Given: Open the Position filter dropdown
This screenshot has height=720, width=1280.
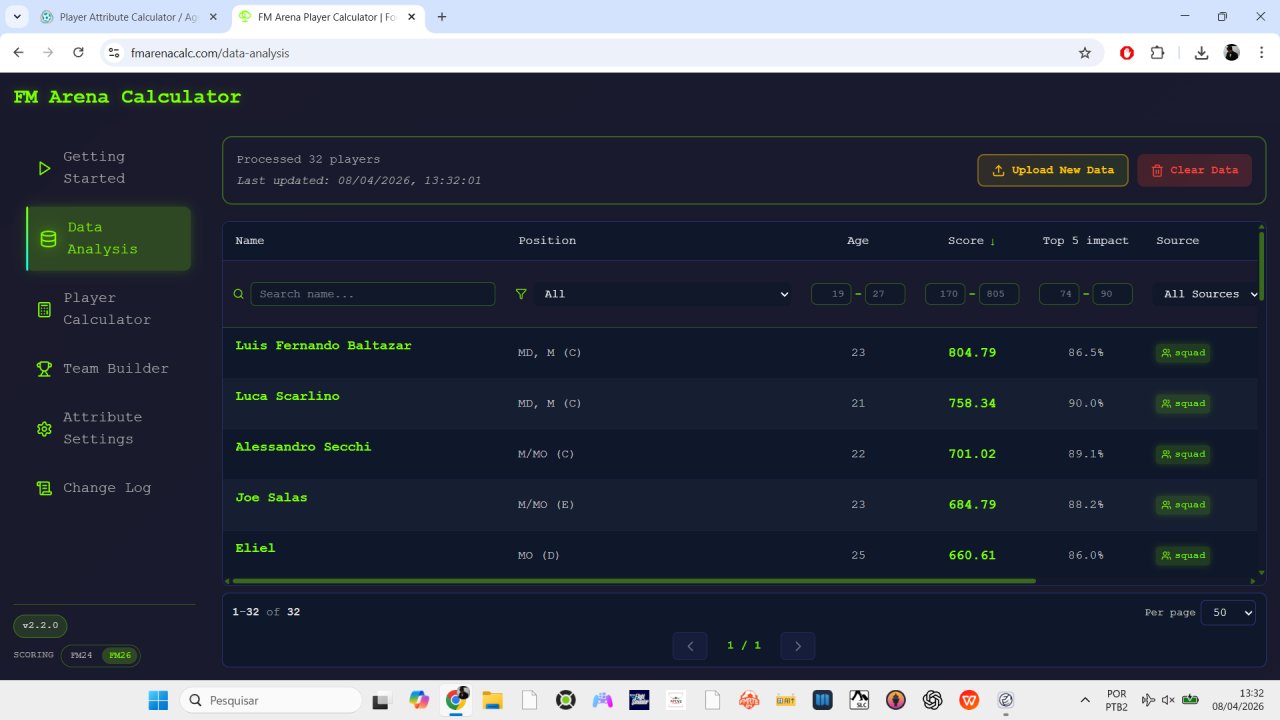Looking at the screenshot, I should 665,294.
